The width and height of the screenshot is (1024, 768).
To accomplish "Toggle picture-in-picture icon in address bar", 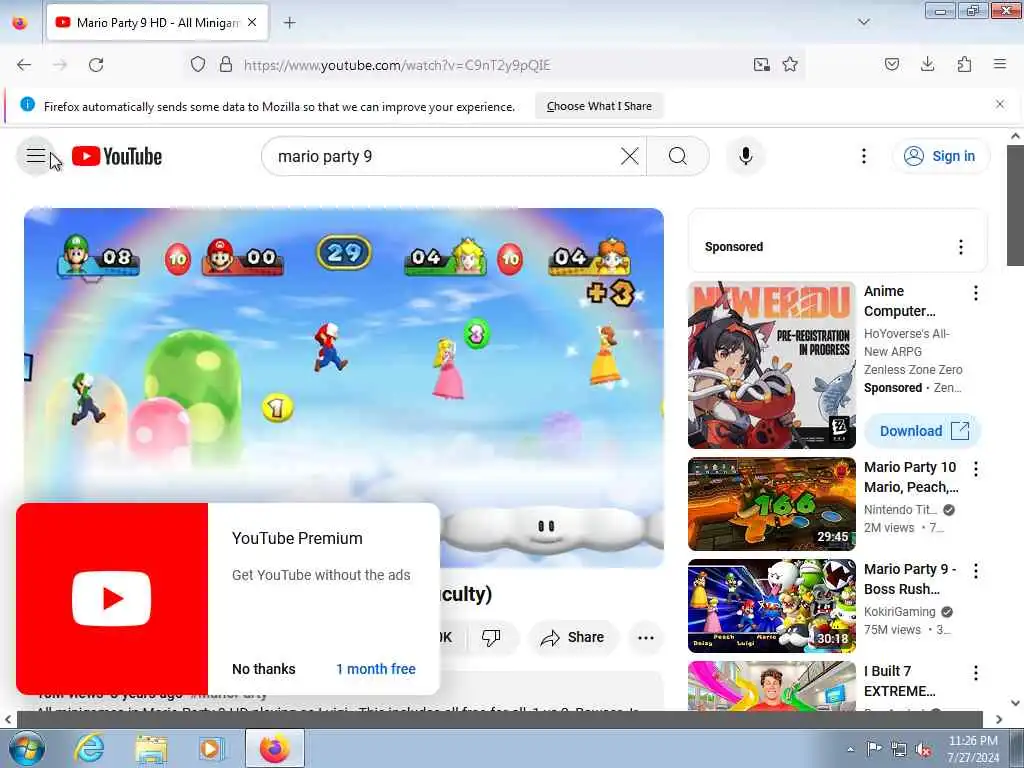I will 761,65.
